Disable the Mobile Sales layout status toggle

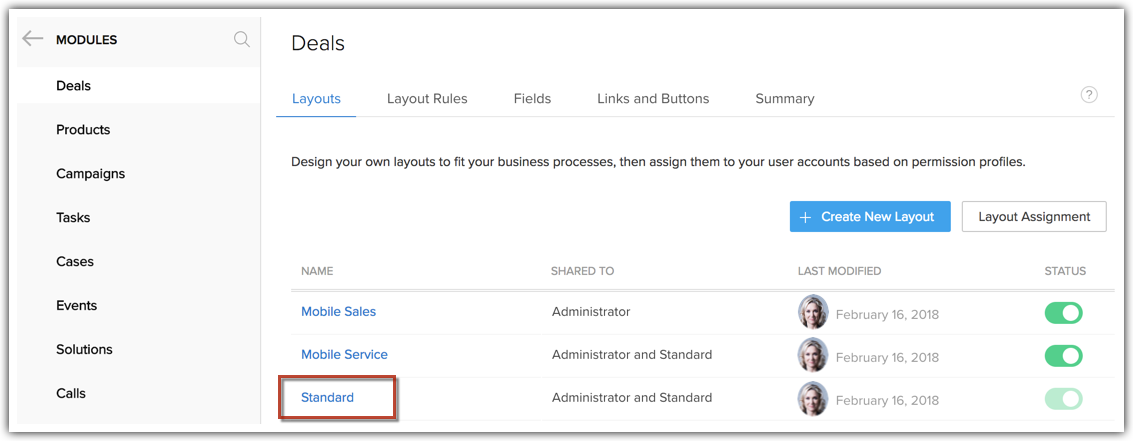click(x=1063, y=313)
